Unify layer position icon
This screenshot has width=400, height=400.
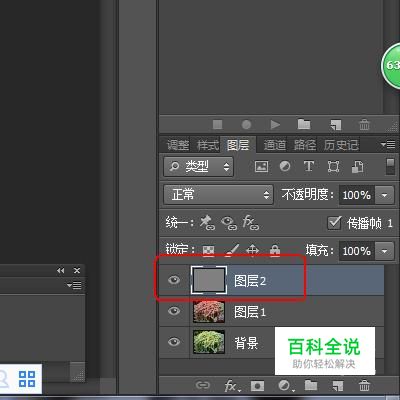[207, 223]
